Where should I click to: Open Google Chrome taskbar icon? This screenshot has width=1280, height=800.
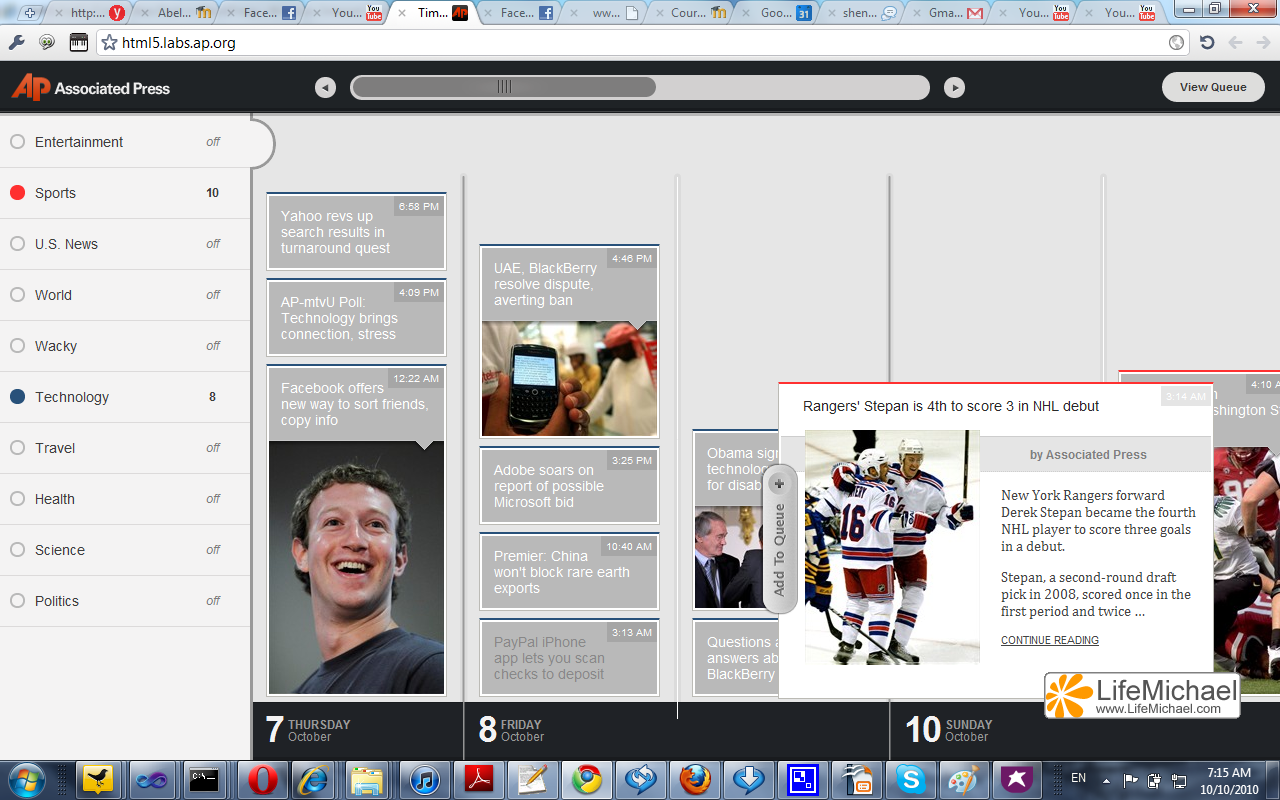pyautogui.click(x=587, y=779)
